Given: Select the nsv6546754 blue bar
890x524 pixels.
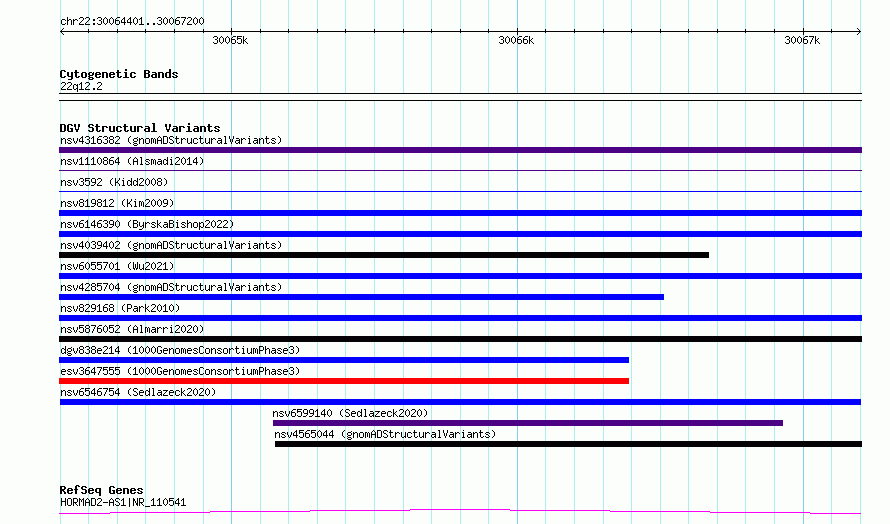Looking at the screenshot, I should (x=460, y=402).
